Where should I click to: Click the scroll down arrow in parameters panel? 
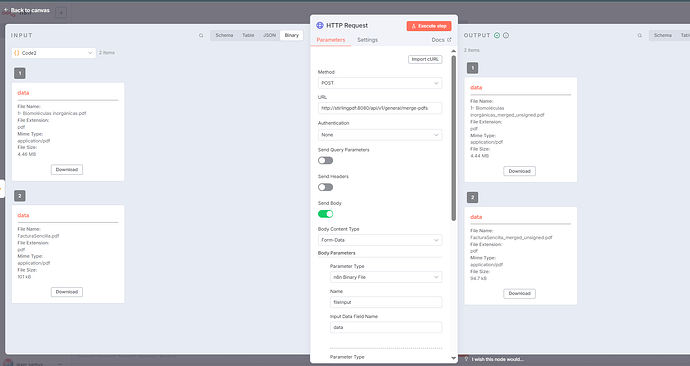click(454, 359)
